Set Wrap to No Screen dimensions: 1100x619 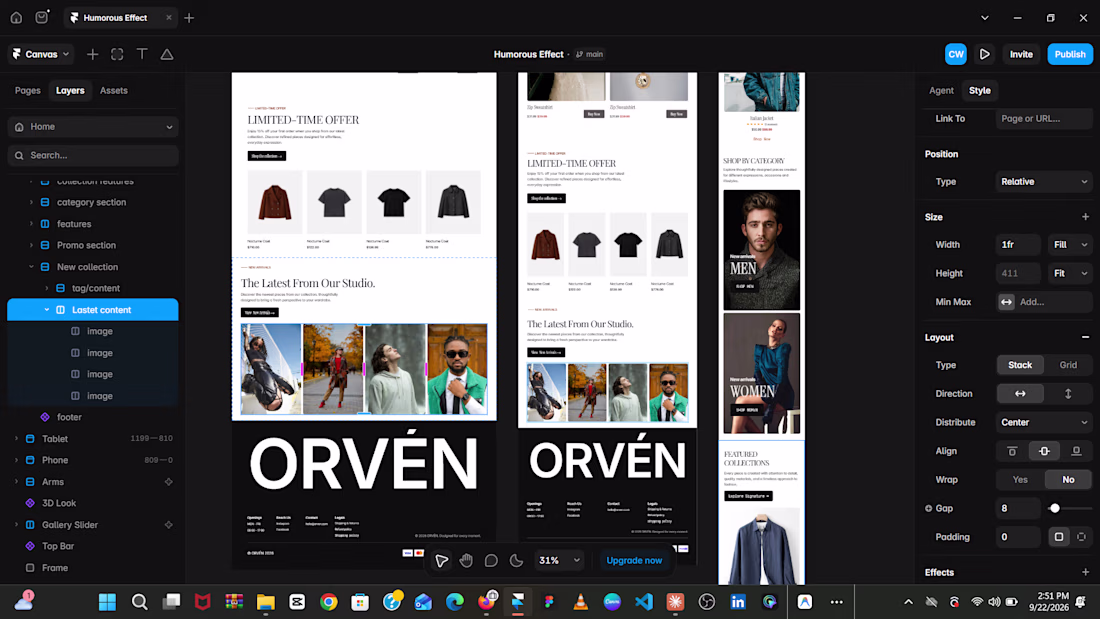[1068, 480]
